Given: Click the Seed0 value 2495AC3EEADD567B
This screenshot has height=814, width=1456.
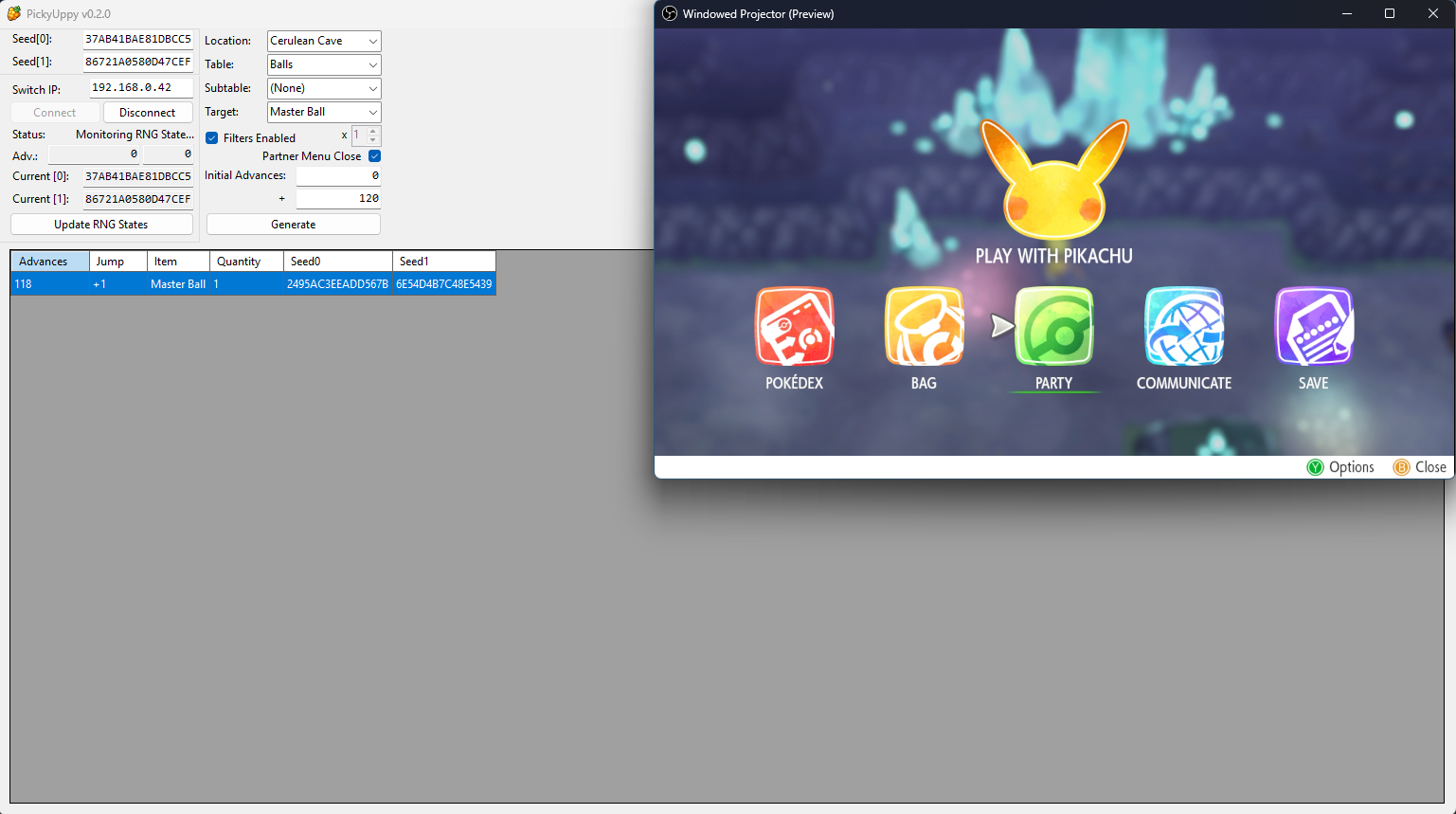Looking at the screenshot, I should (x=337, y=284).
